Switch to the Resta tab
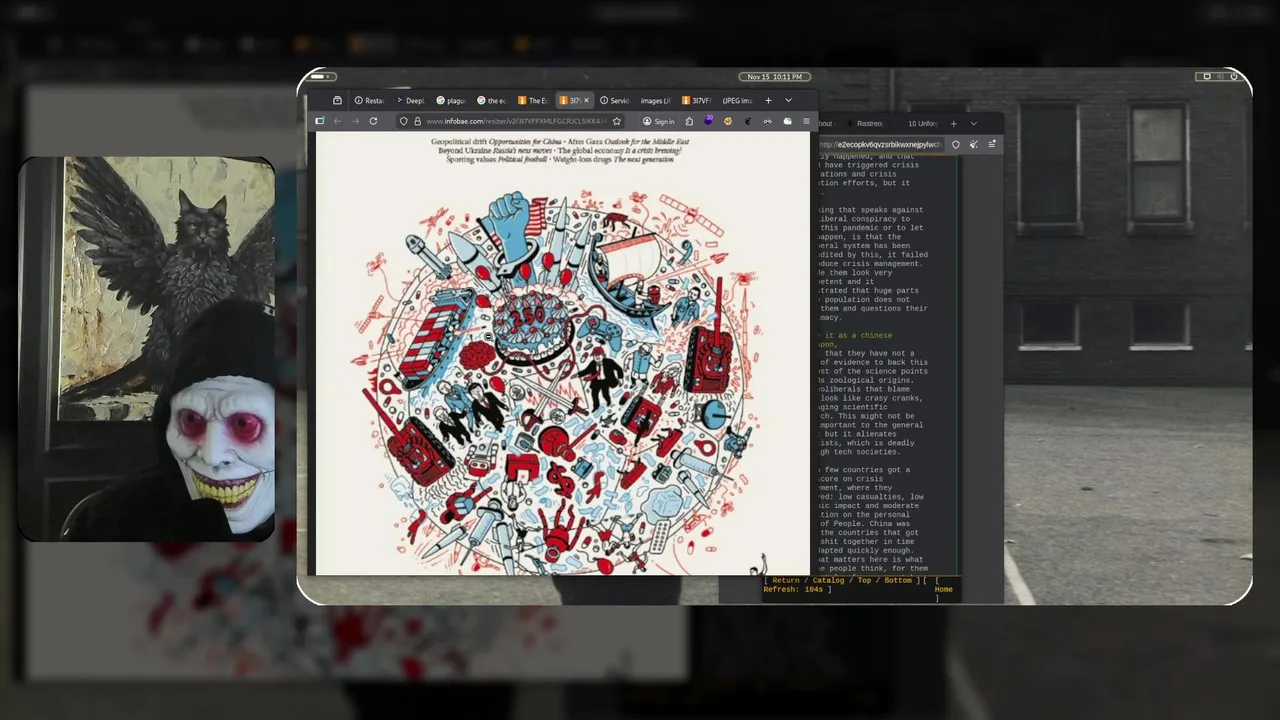Image resolution: width=1280 pixels, height=720 pixels. tap(369, 100)
